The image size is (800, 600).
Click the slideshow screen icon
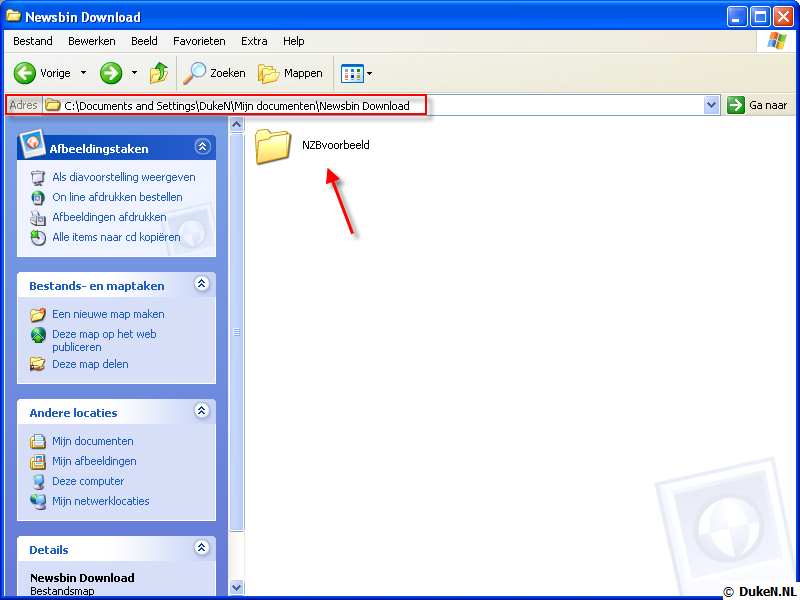coord(38,178)
